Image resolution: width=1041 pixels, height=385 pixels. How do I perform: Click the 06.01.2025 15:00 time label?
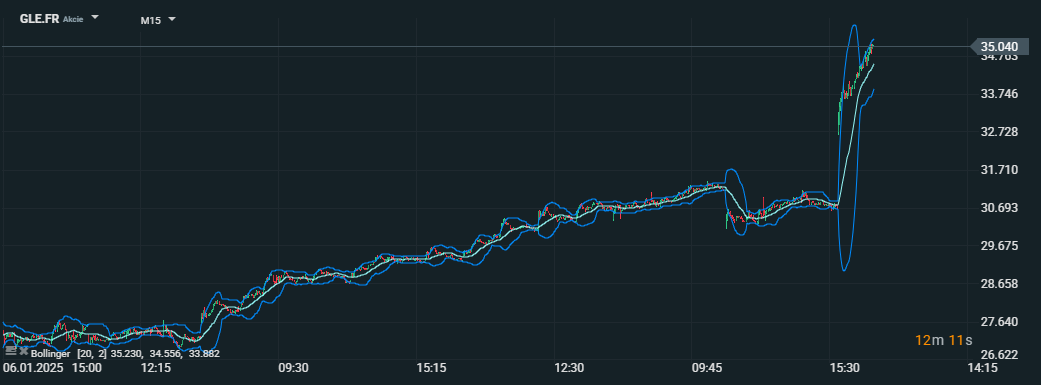tap(53, 368)
